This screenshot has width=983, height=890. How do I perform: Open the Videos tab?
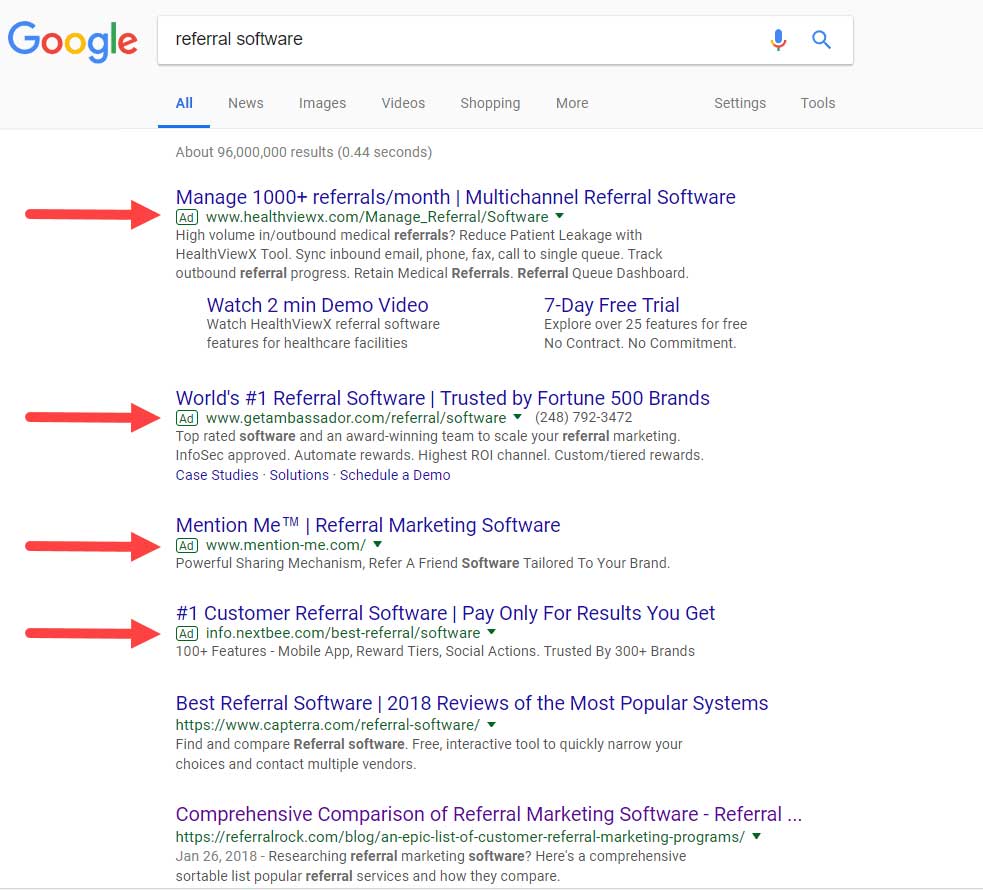pos(403,103)
